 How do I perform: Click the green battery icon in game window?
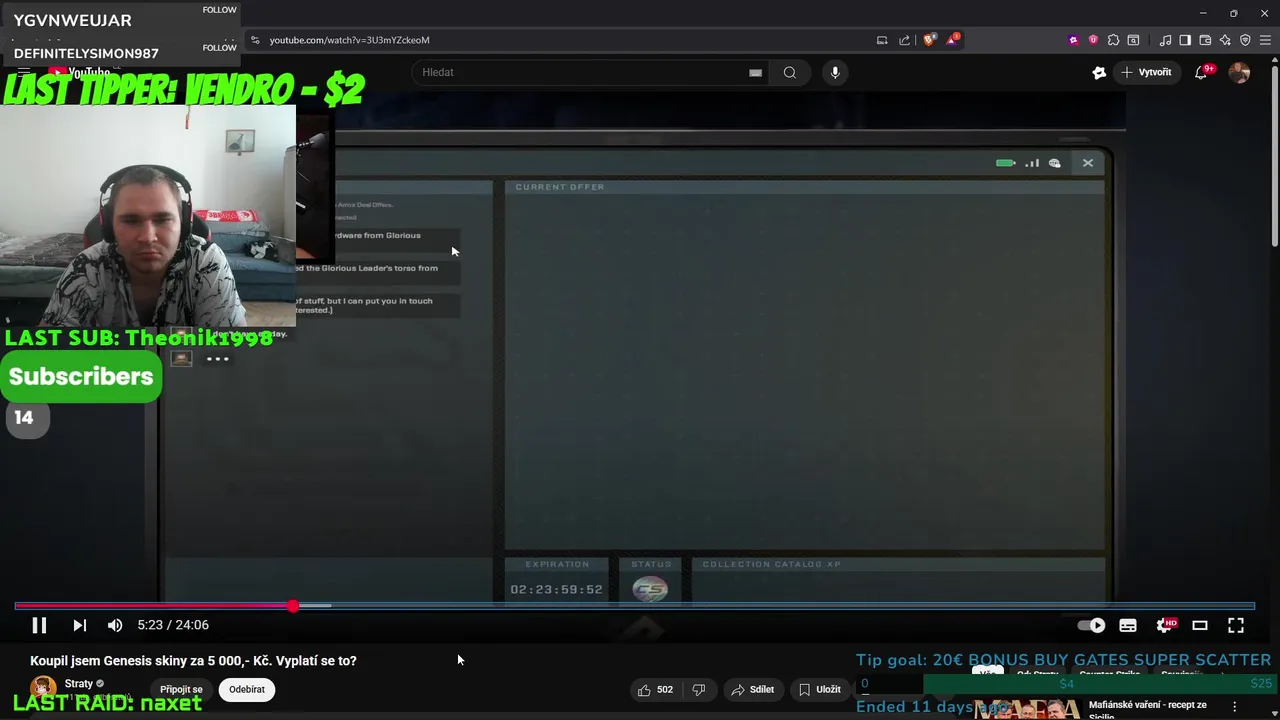pos(1006,163)
